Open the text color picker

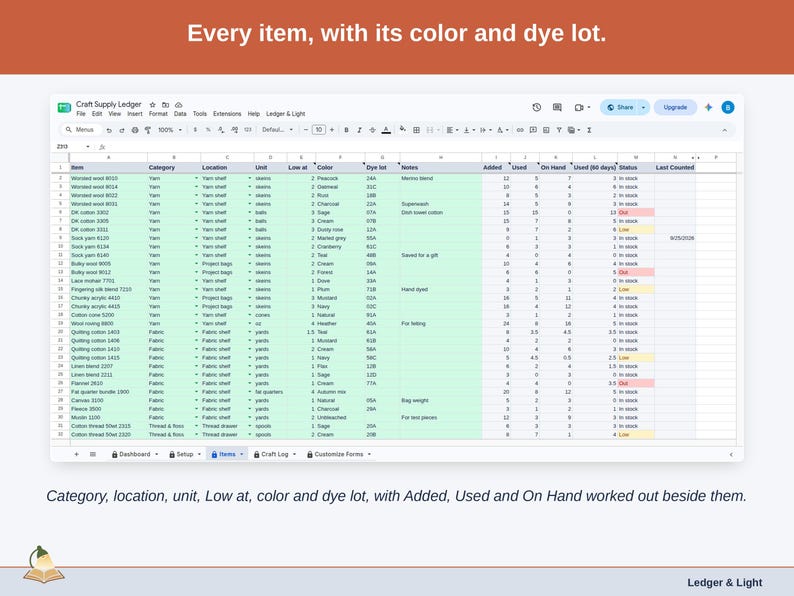tap(386, 130)
